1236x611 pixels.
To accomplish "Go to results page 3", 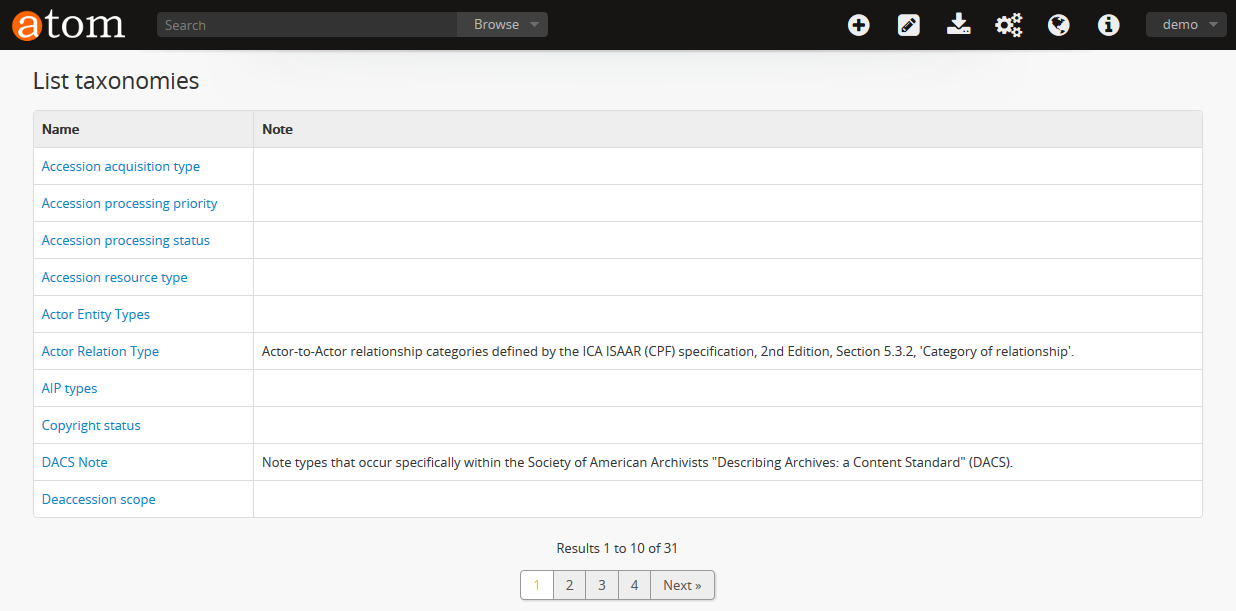I will click(x=601, y=586).
